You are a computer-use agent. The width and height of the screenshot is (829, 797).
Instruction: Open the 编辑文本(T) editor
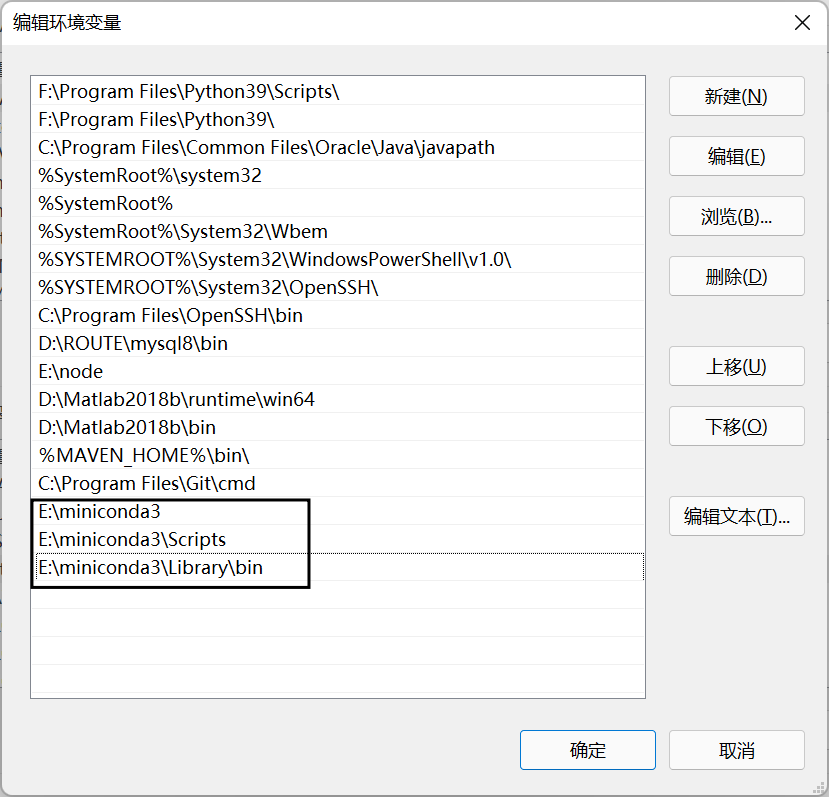736,516
